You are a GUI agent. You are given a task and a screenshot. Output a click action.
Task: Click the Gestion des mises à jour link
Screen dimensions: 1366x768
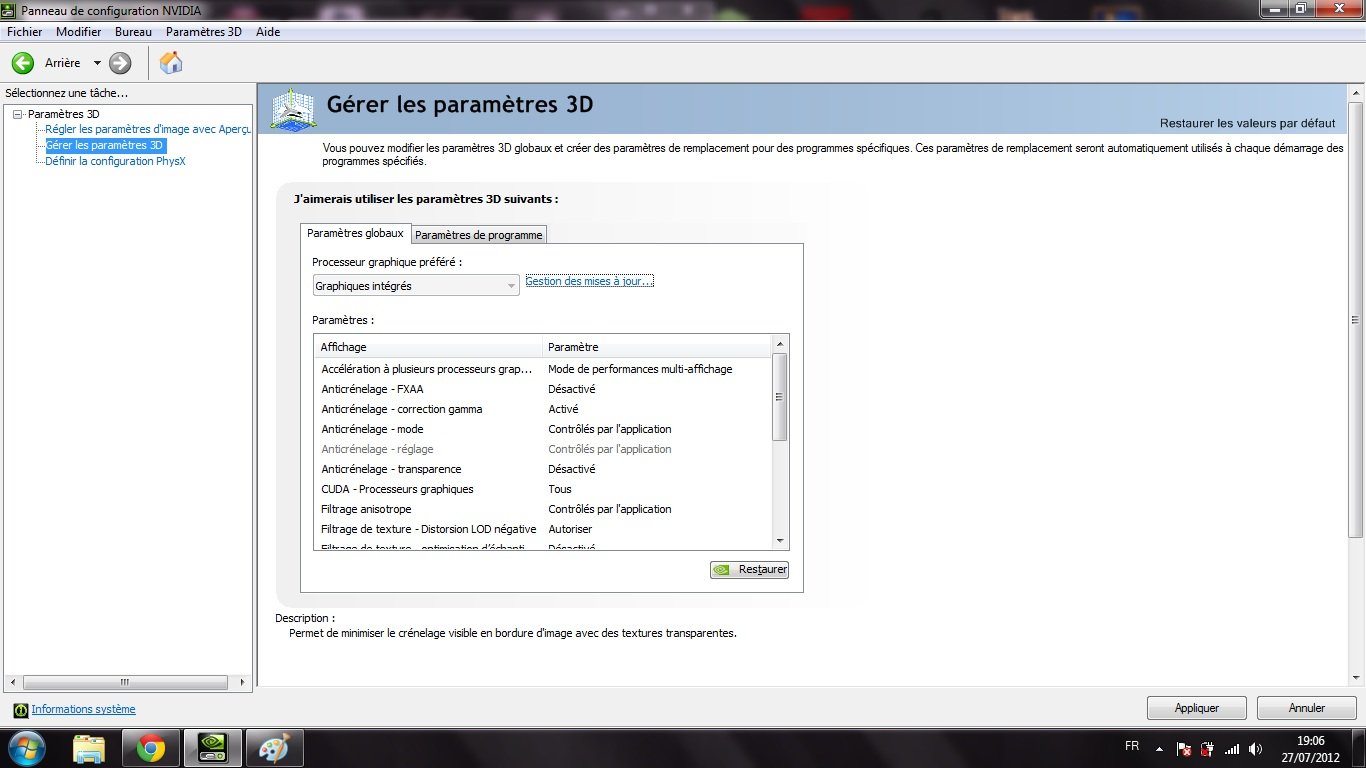(589, 281)
